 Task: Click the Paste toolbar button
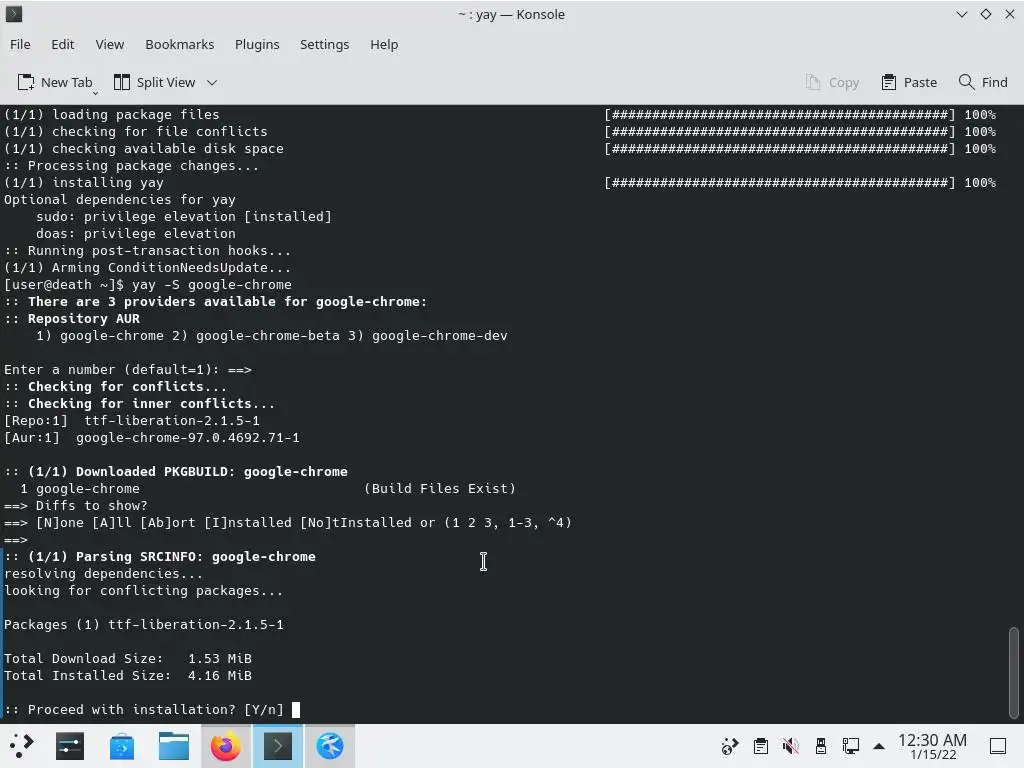(909, 82)
